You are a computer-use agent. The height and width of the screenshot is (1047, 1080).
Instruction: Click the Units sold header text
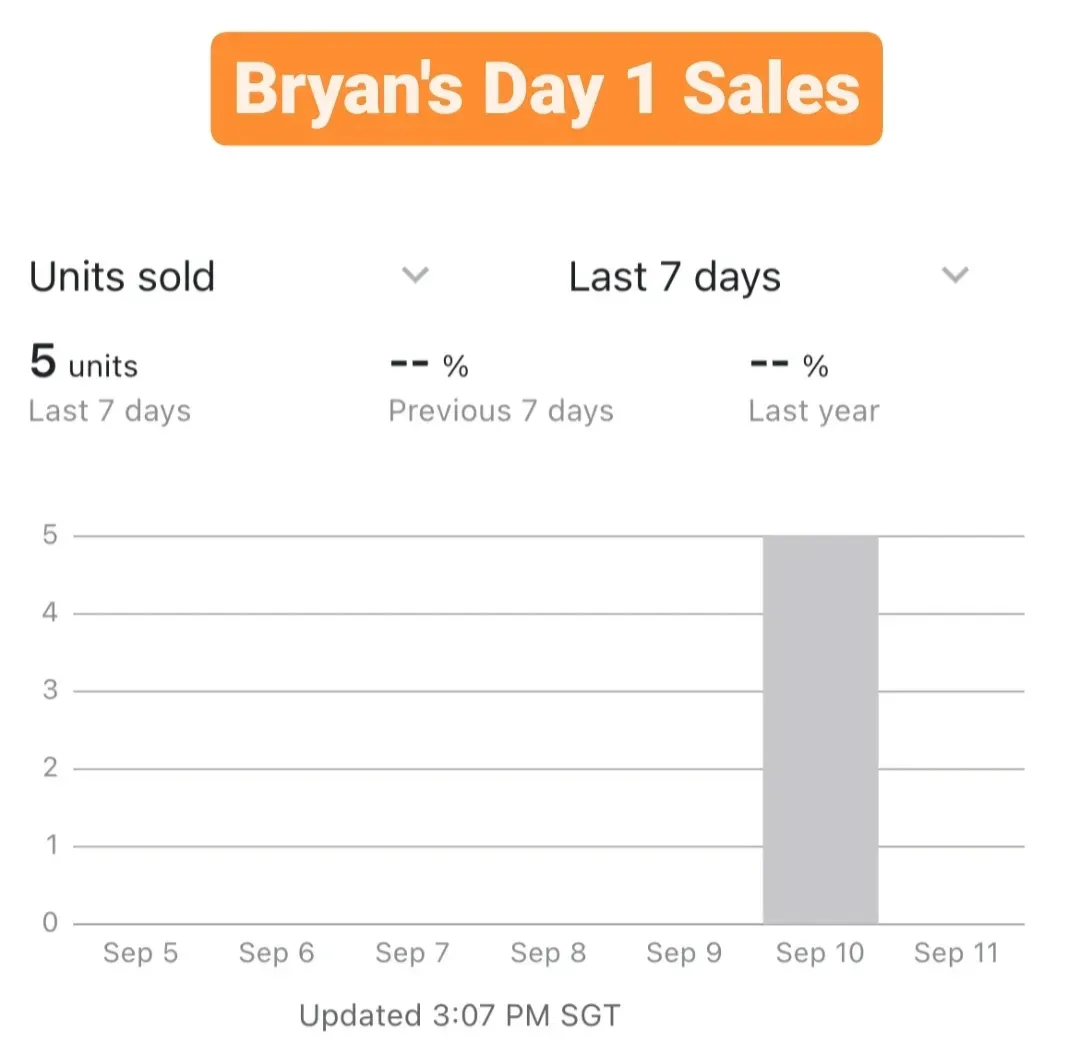(x=121, y=277)
